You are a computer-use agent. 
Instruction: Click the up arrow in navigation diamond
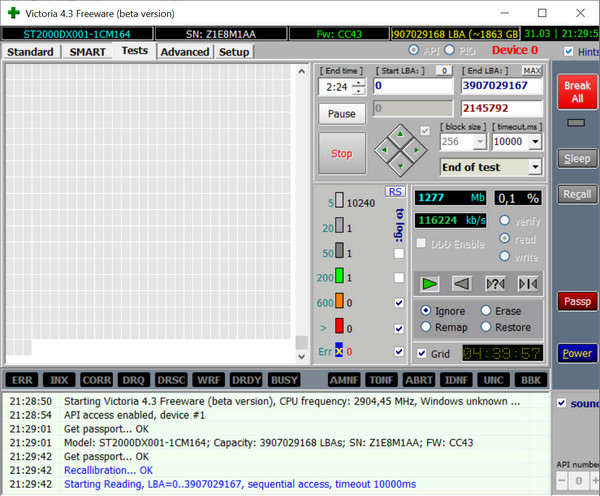(400, 134)
